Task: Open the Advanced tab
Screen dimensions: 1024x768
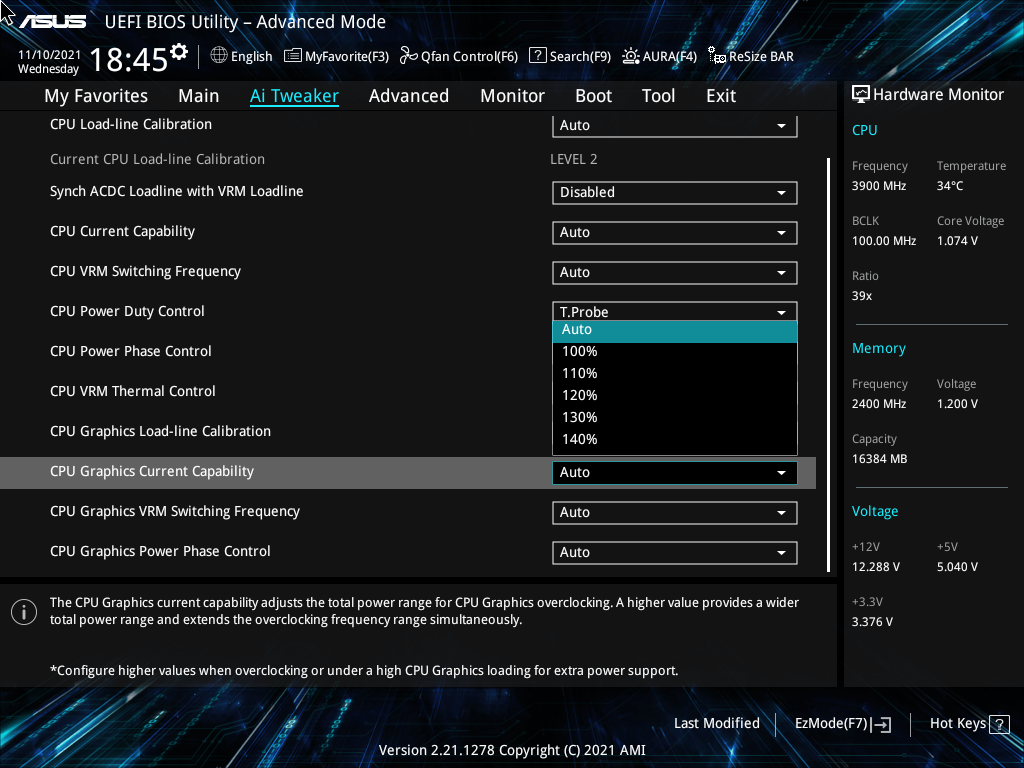Action: point(409,96)
